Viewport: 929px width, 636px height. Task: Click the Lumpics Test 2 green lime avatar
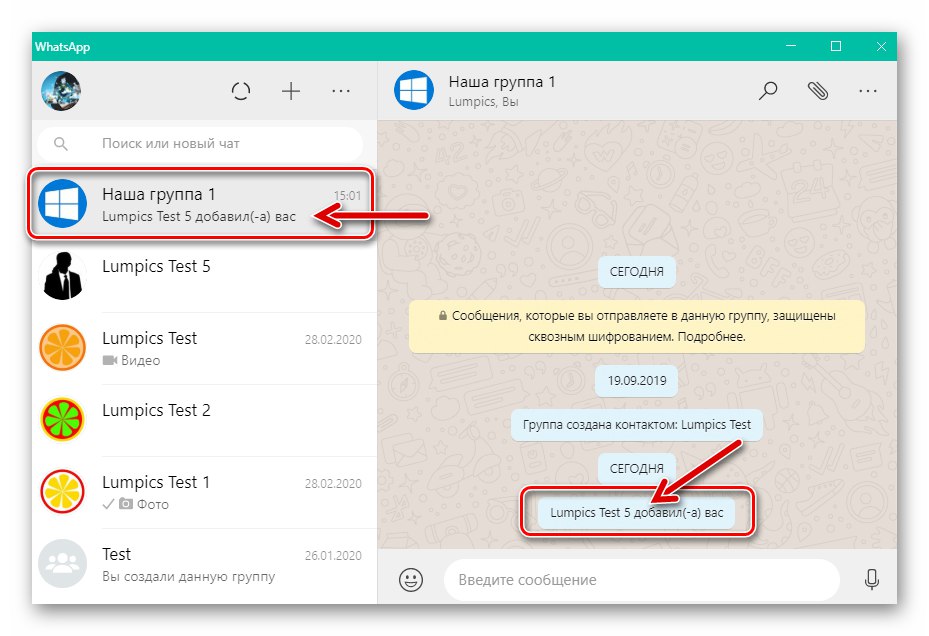coord(63,420)
